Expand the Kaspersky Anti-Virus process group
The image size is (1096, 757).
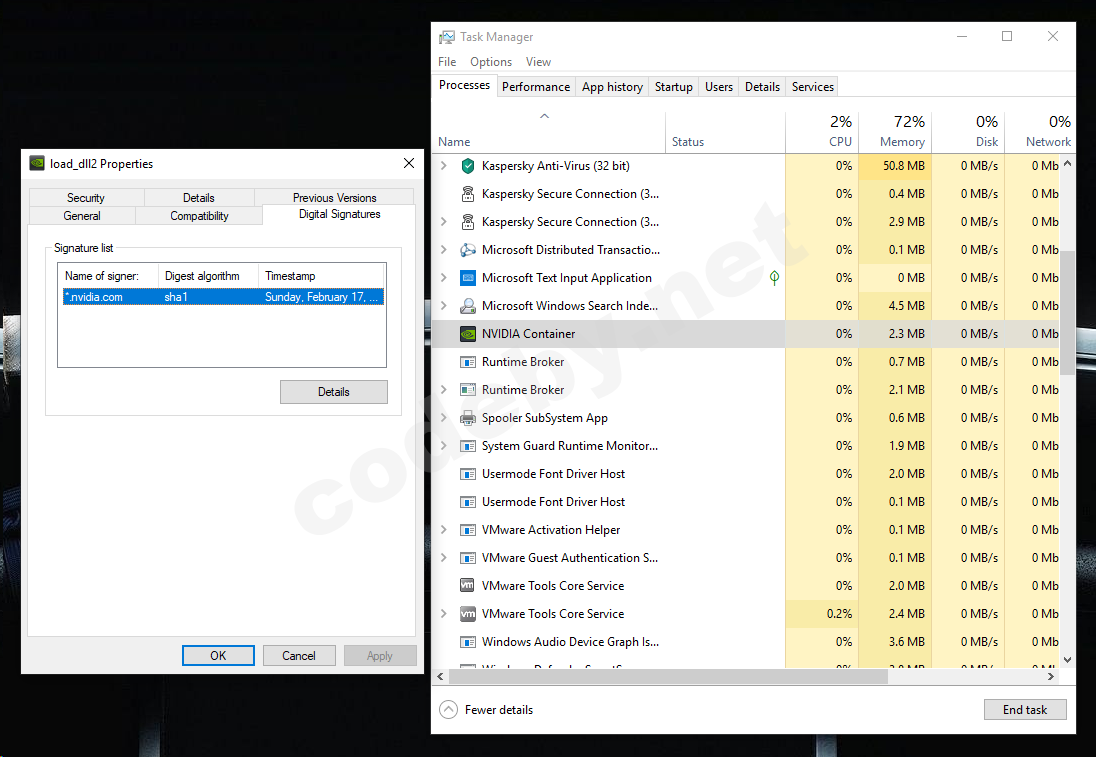444,166
